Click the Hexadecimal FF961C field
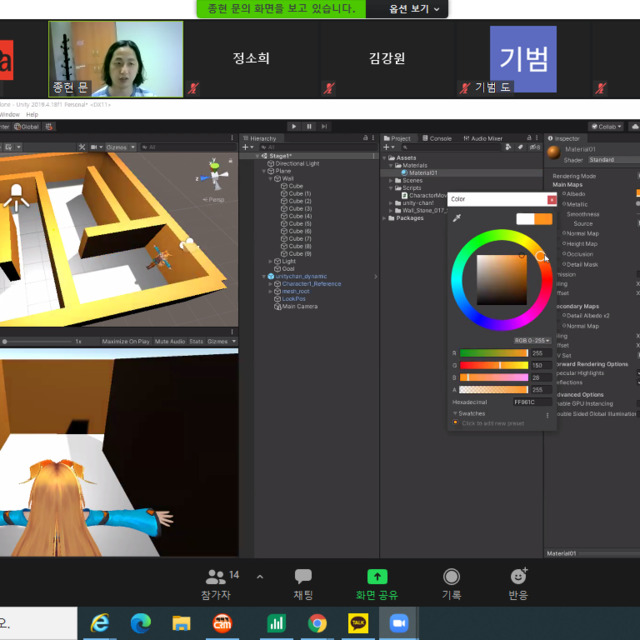 point(532,402)
